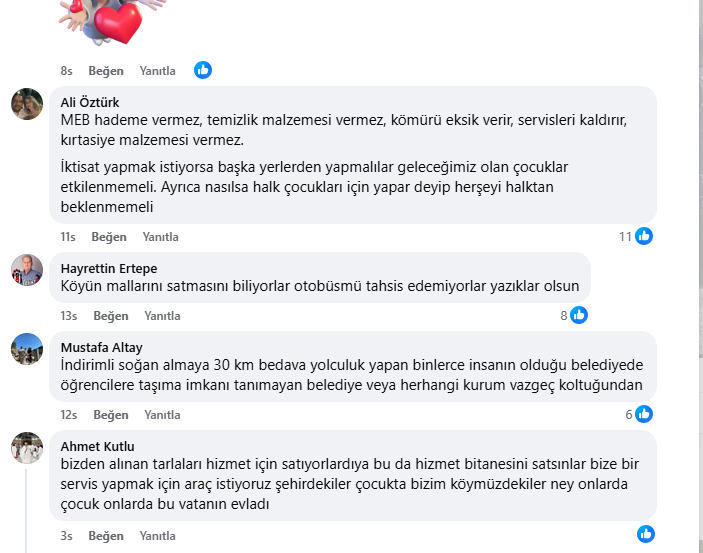Like Hayrettin Ertepe's comment with Beğen
The width and height of the screenshot is (703, 553).
point(111,316)
